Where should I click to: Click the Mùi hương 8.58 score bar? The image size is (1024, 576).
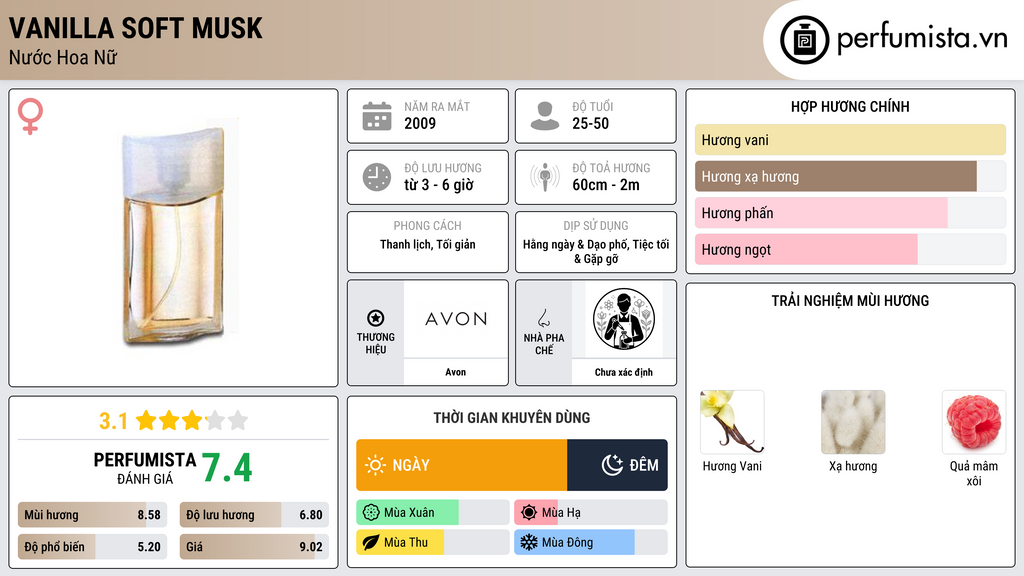point(92,515)
